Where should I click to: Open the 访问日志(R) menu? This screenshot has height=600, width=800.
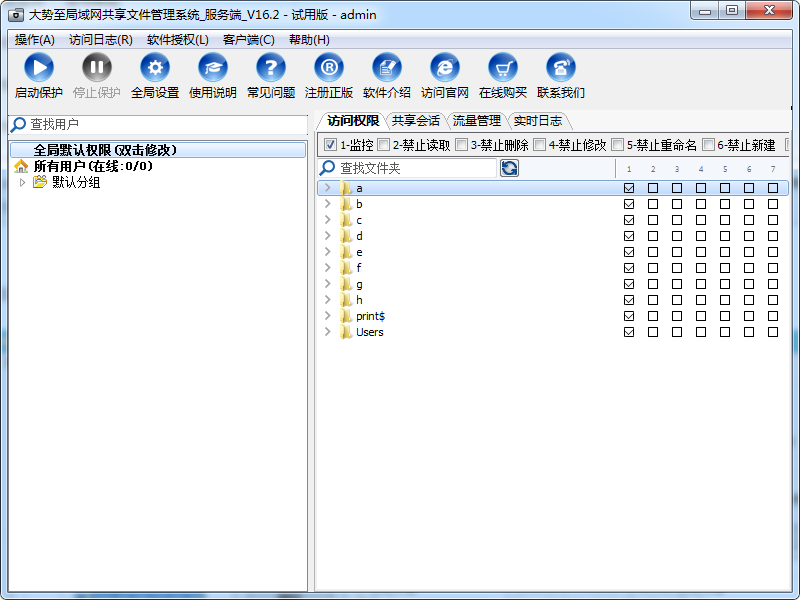tap(100, 40)
